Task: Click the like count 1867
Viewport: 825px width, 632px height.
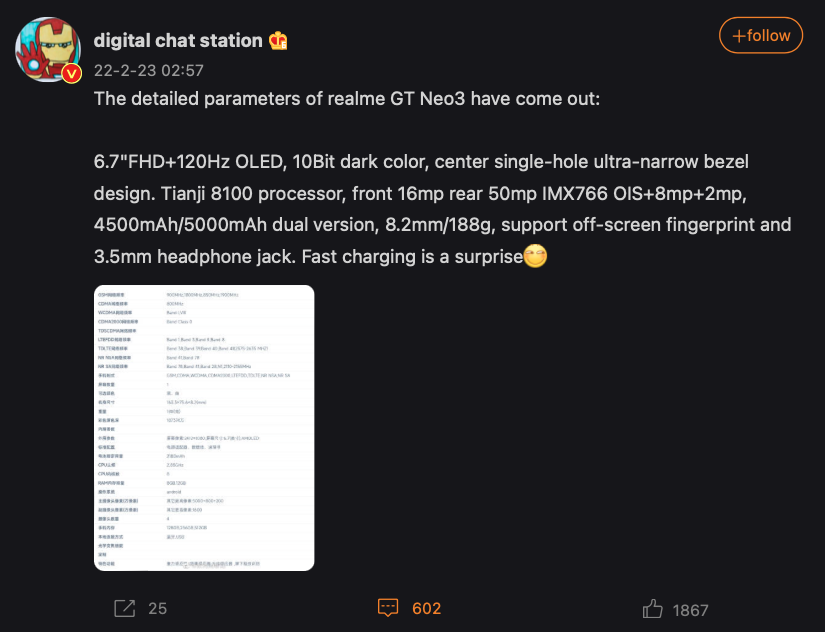Action: (691, 609)
